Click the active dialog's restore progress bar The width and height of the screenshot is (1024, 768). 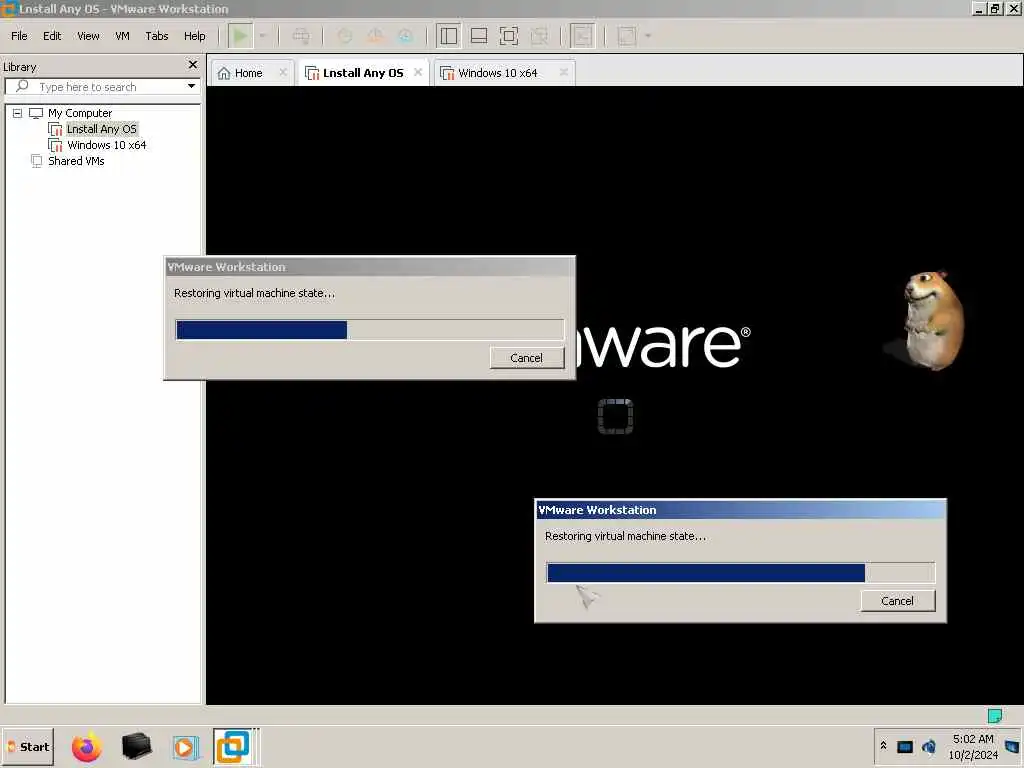[x=741, y=573]
